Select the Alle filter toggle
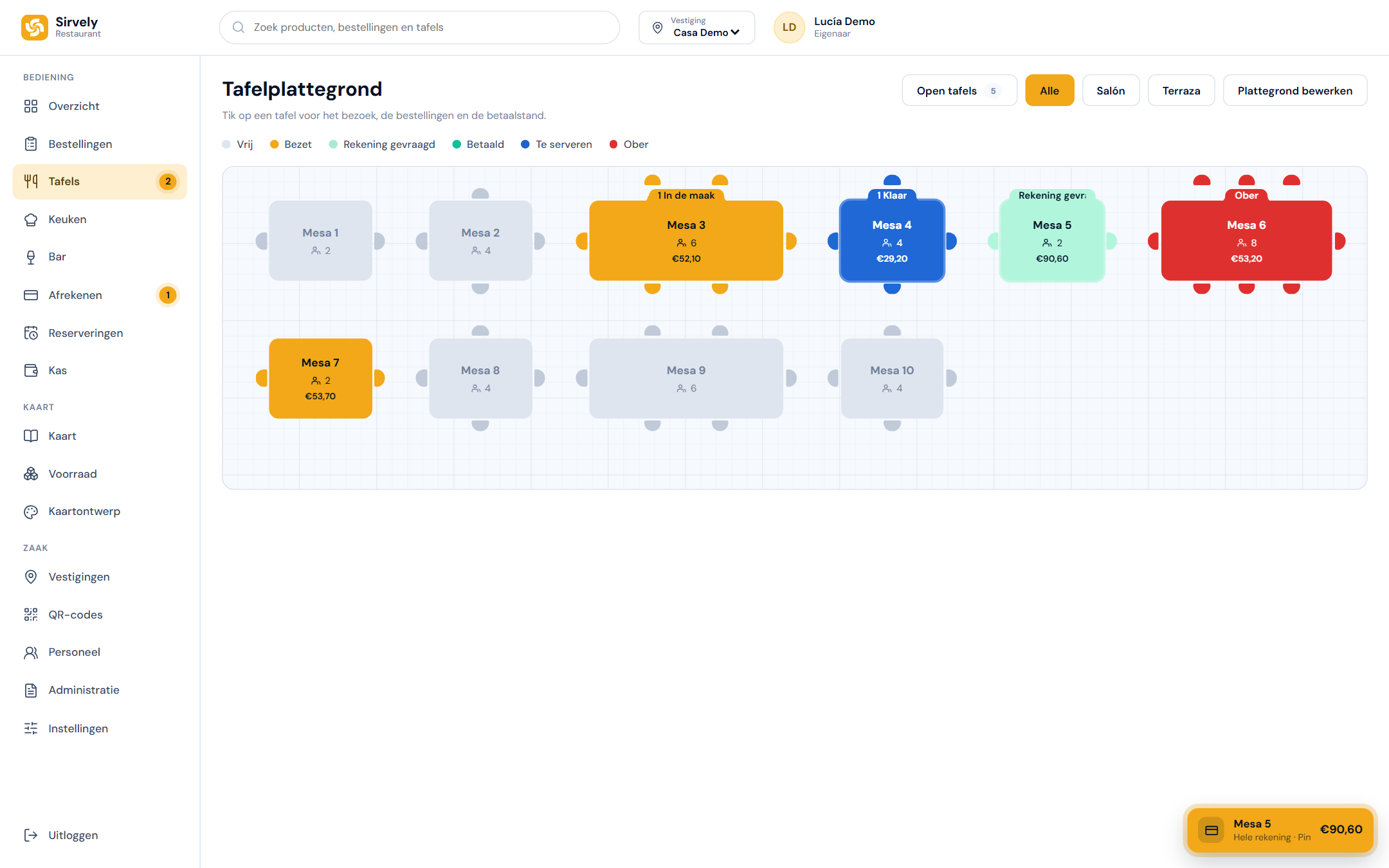Viewport: 1389px width, 868px height. click(1049, 91)
